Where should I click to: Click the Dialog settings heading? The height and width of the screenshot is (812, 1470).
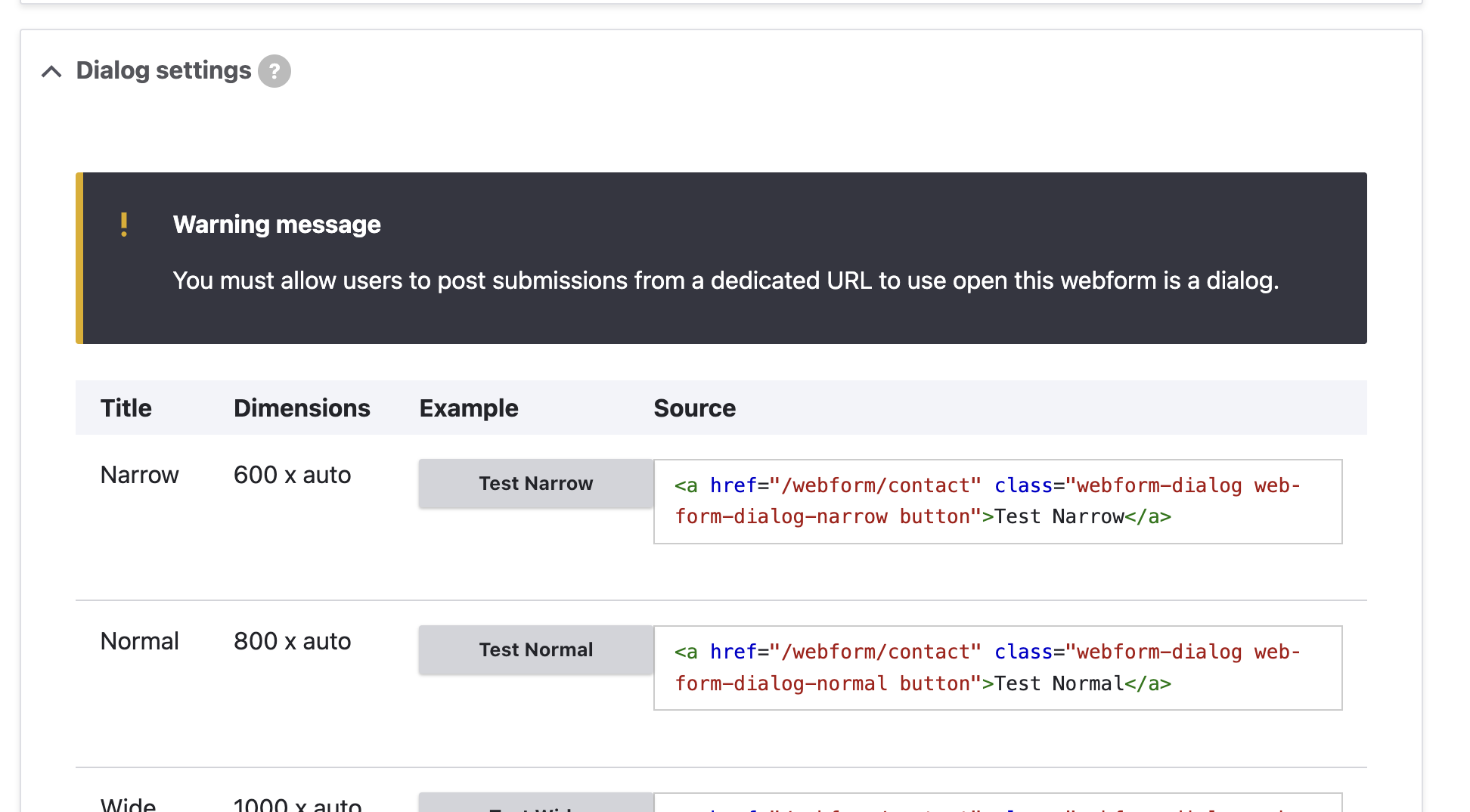coord(164,70)
